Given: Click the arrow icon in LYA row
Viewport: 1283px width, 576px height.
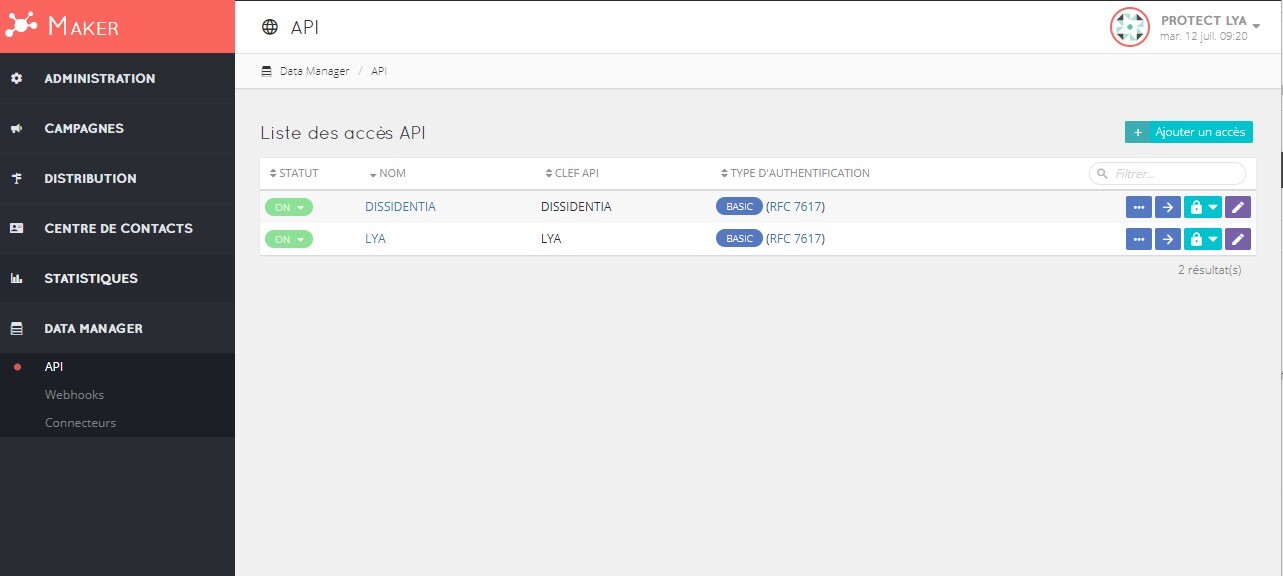Looking at the screenshot, I should coord(1167,239).
